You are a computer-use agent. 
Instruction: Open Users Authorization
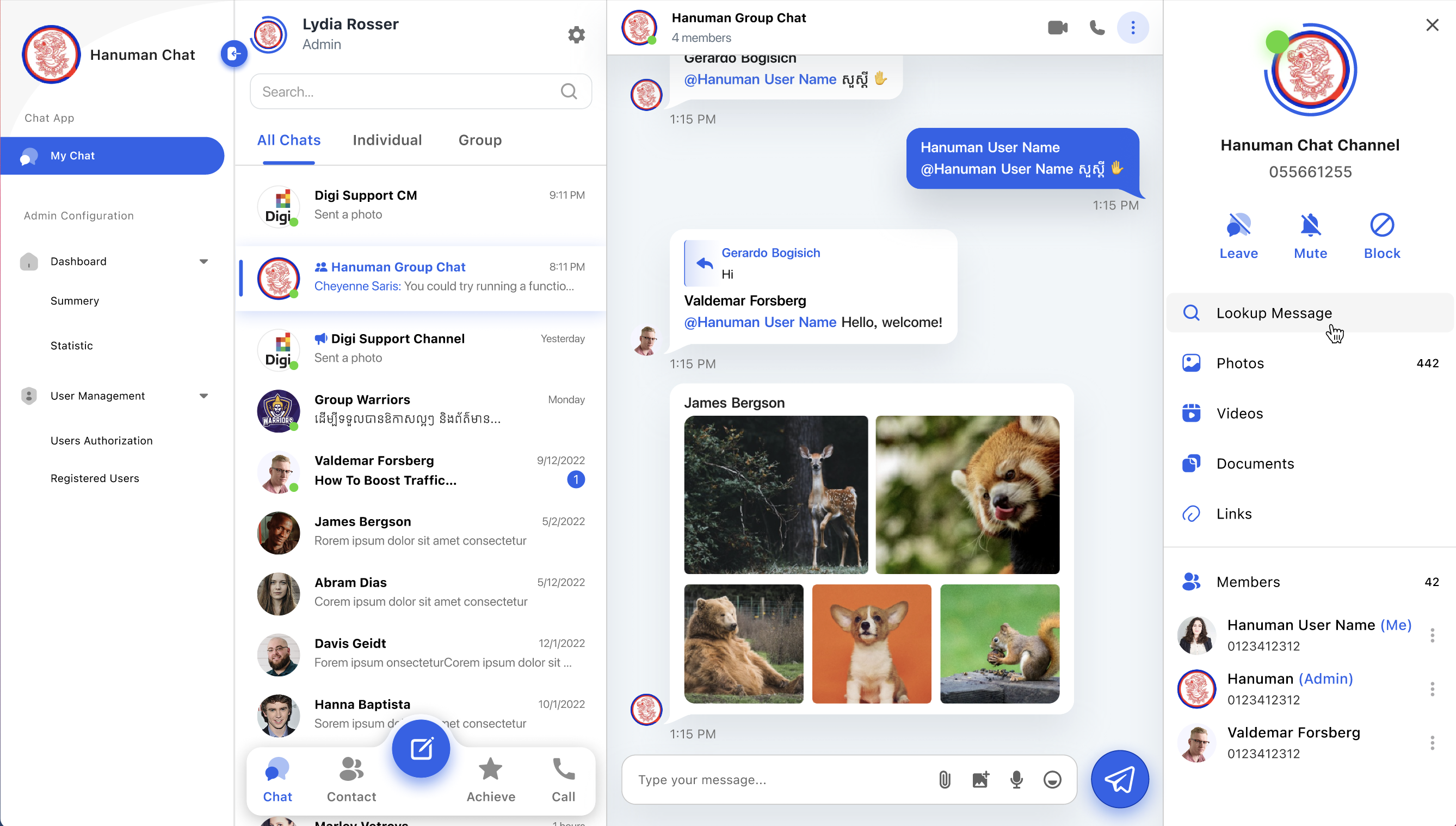pyautogui.click(x=102, y=441)
